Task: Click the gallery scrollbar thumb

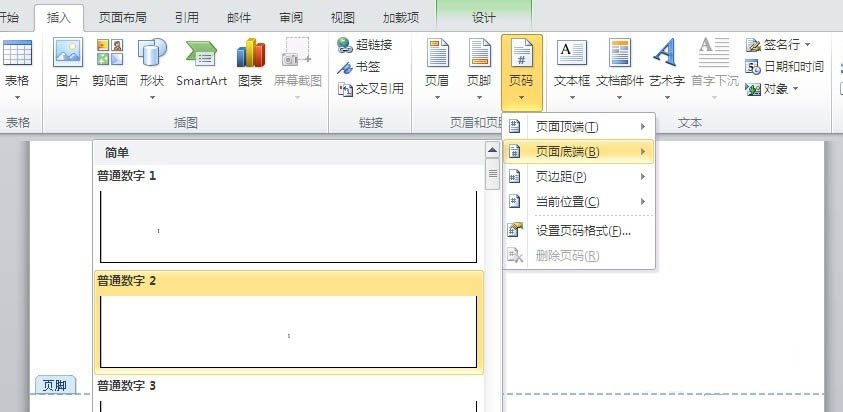Action: pyautogui.click(x=492, y=174)
